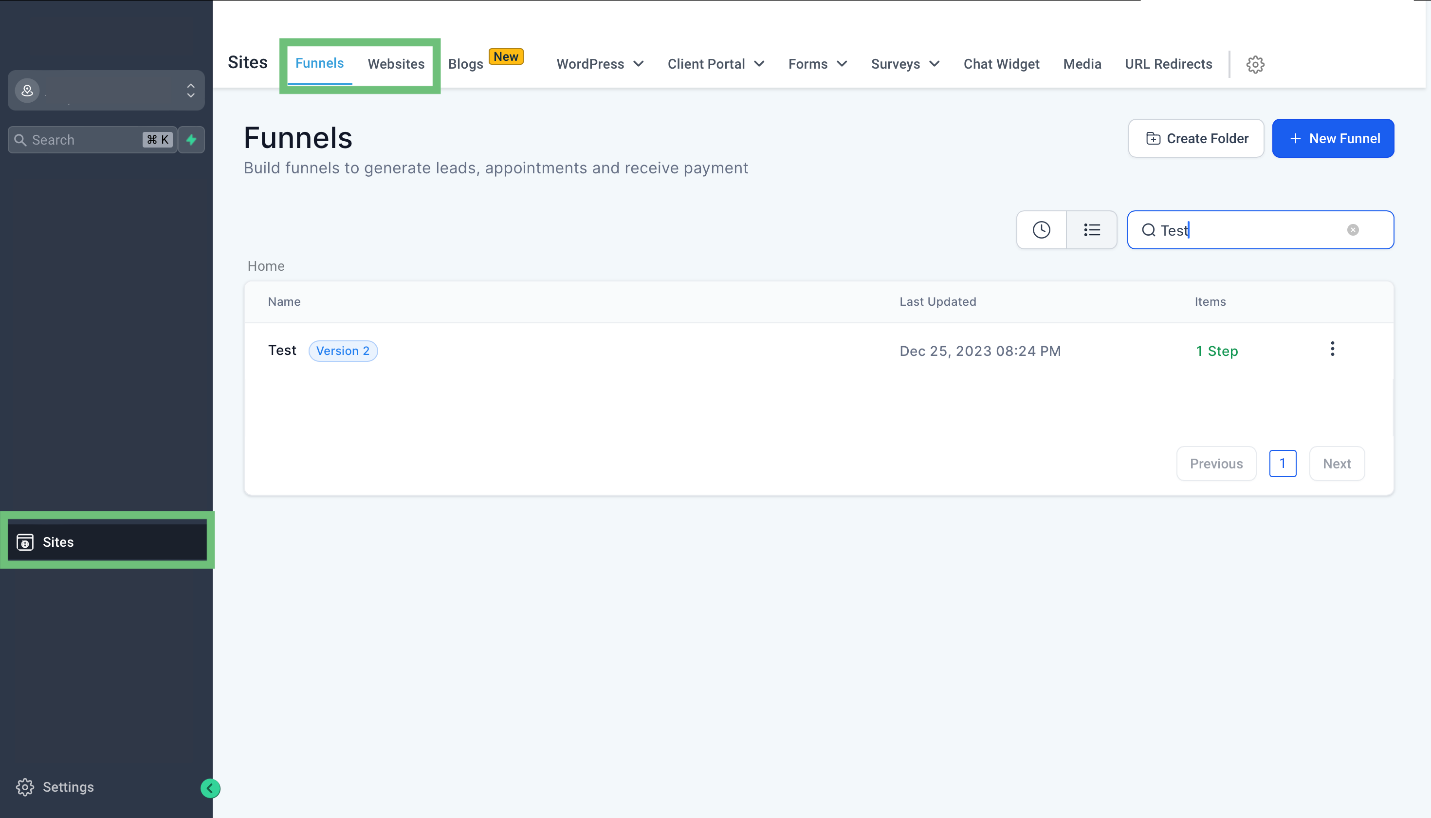
Task: Select the list view icon
Action: (1092, 230)
